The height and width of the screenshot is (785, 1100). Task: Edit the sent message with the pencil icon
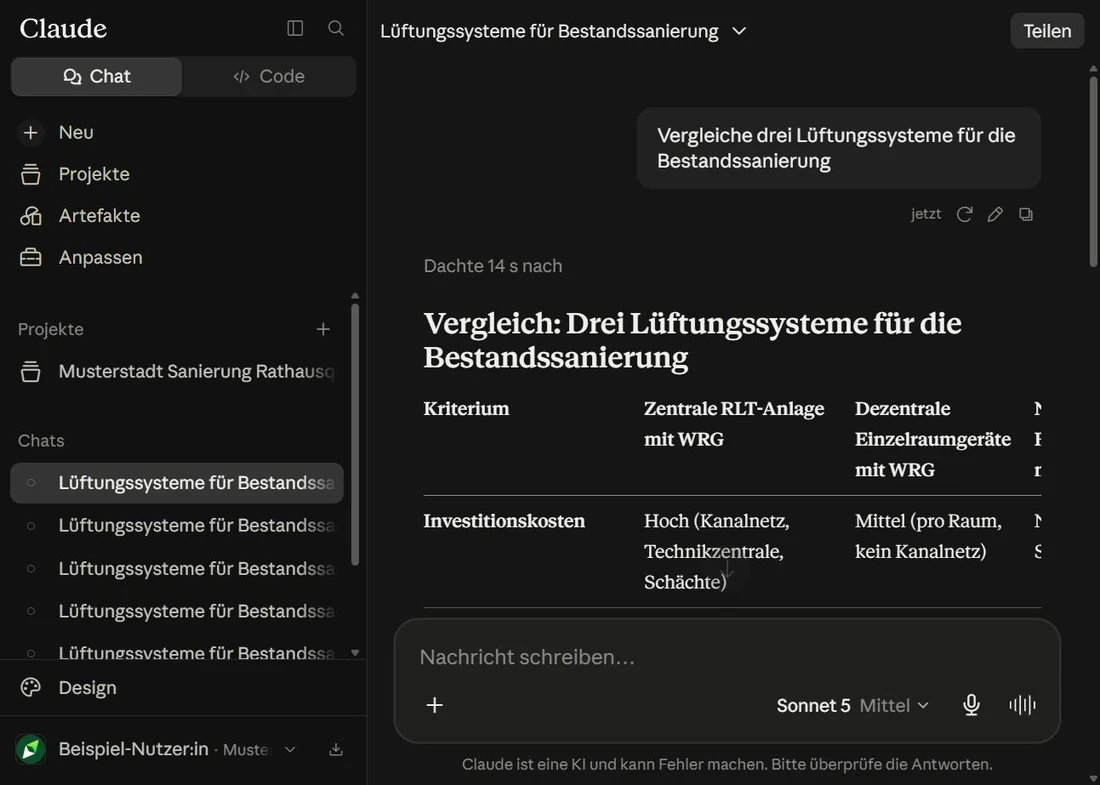tap(995, 215)
